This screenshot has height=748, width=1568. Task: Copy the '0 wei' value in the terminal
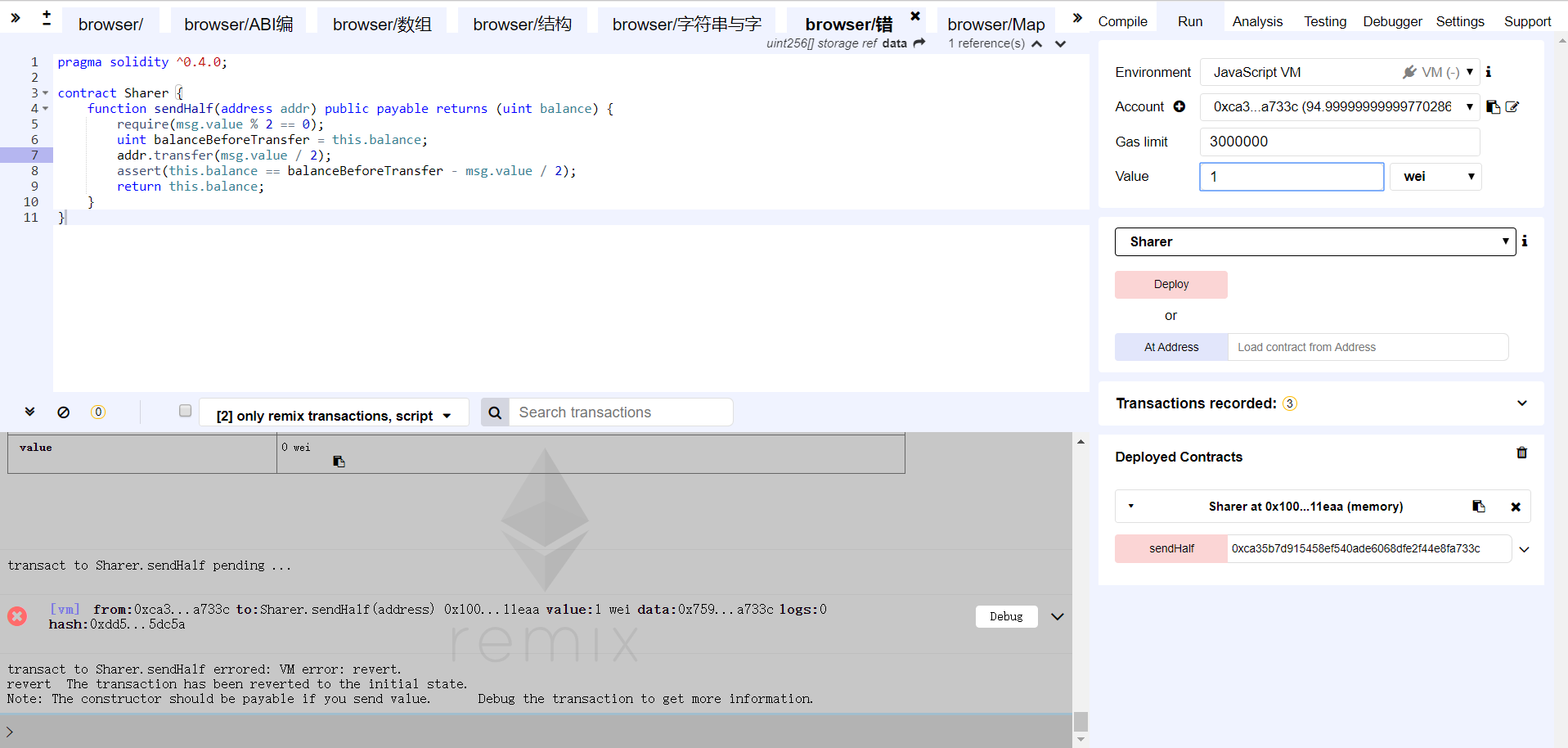(x=339, y=462)
